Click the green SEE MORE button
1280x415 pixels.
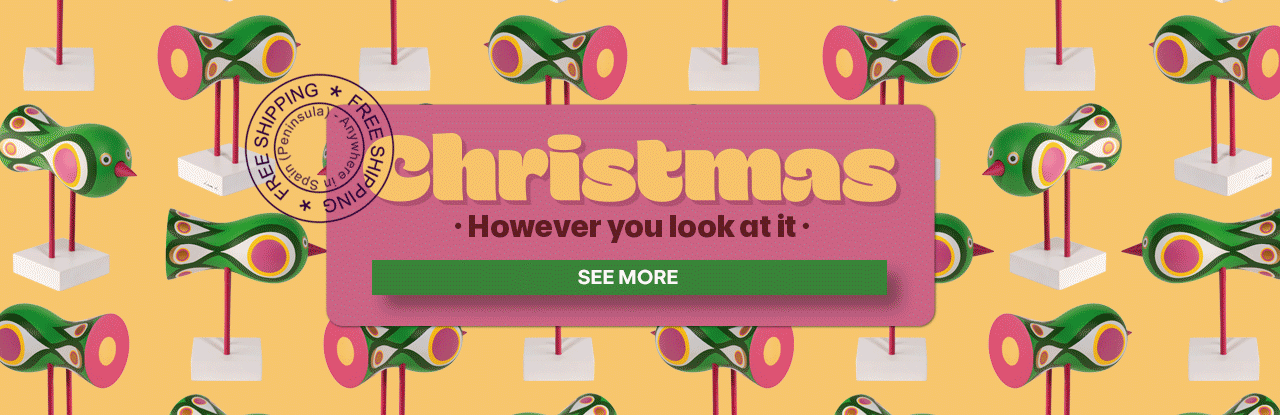click(629, 277)
